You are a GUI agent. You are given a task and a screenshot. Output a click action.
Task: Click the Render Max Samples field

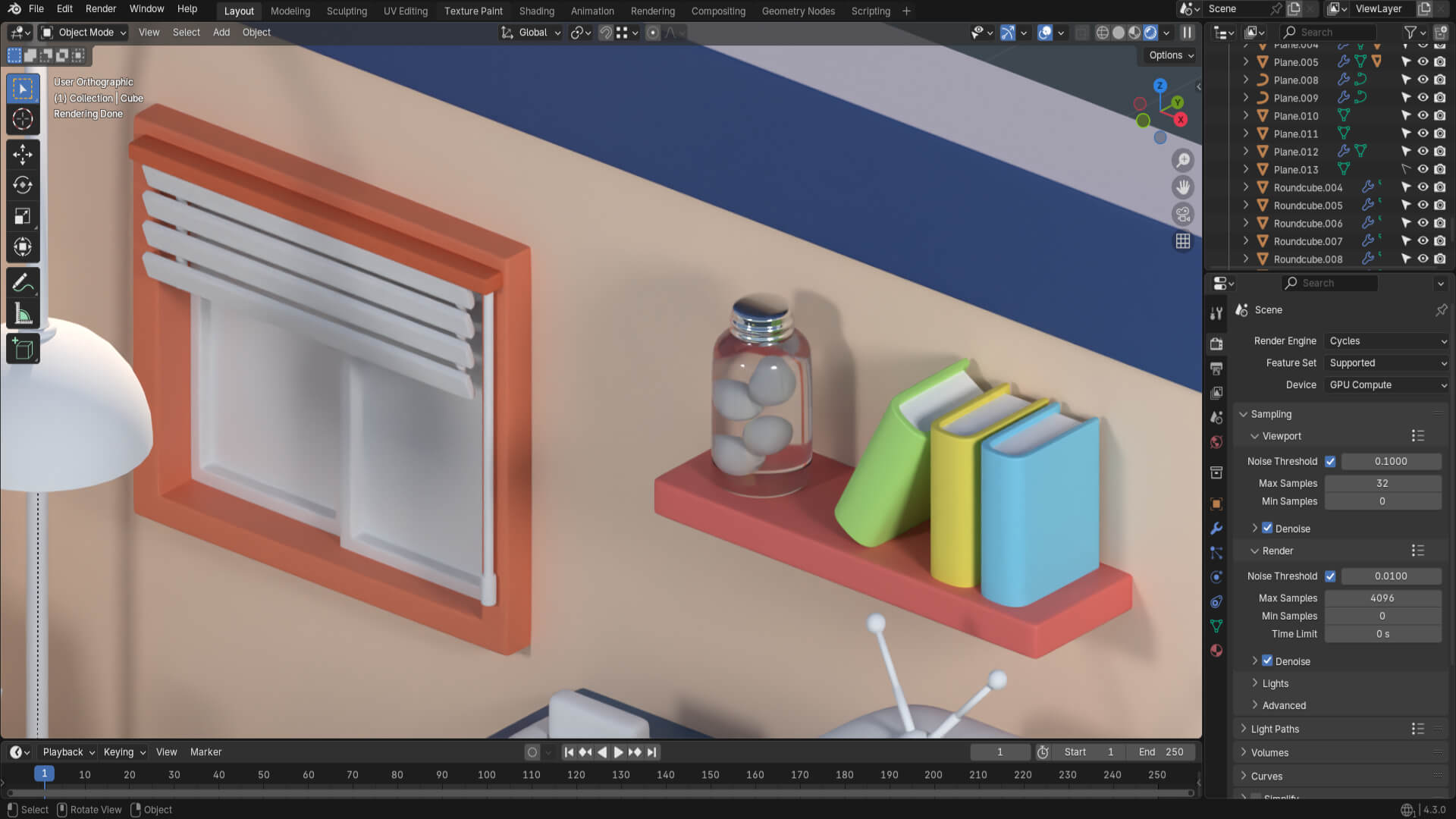pyautogui.click(x=1382, y=598)
